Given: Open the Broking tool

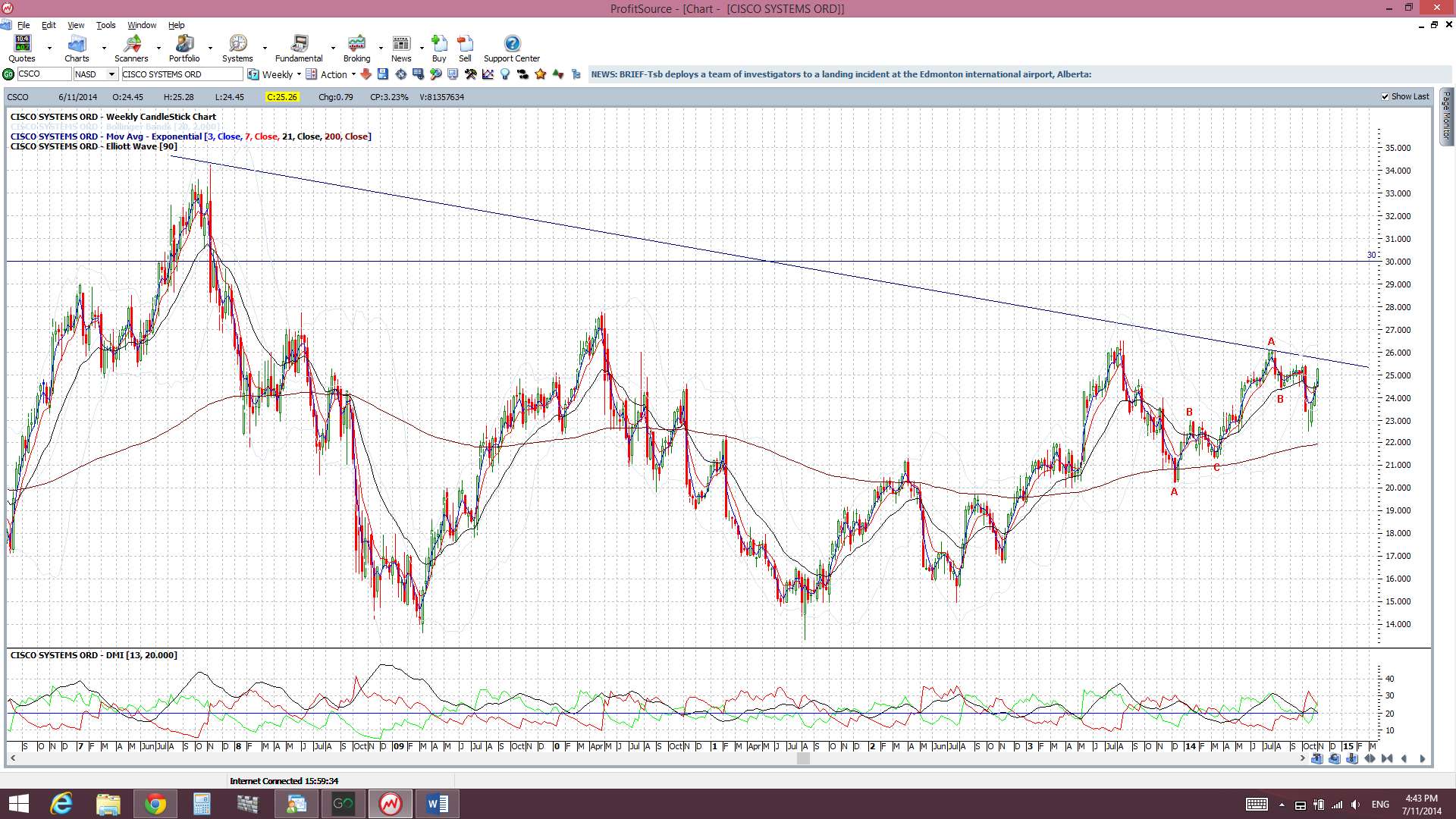Looking at the screenshot, I should (x=356, y=49).
